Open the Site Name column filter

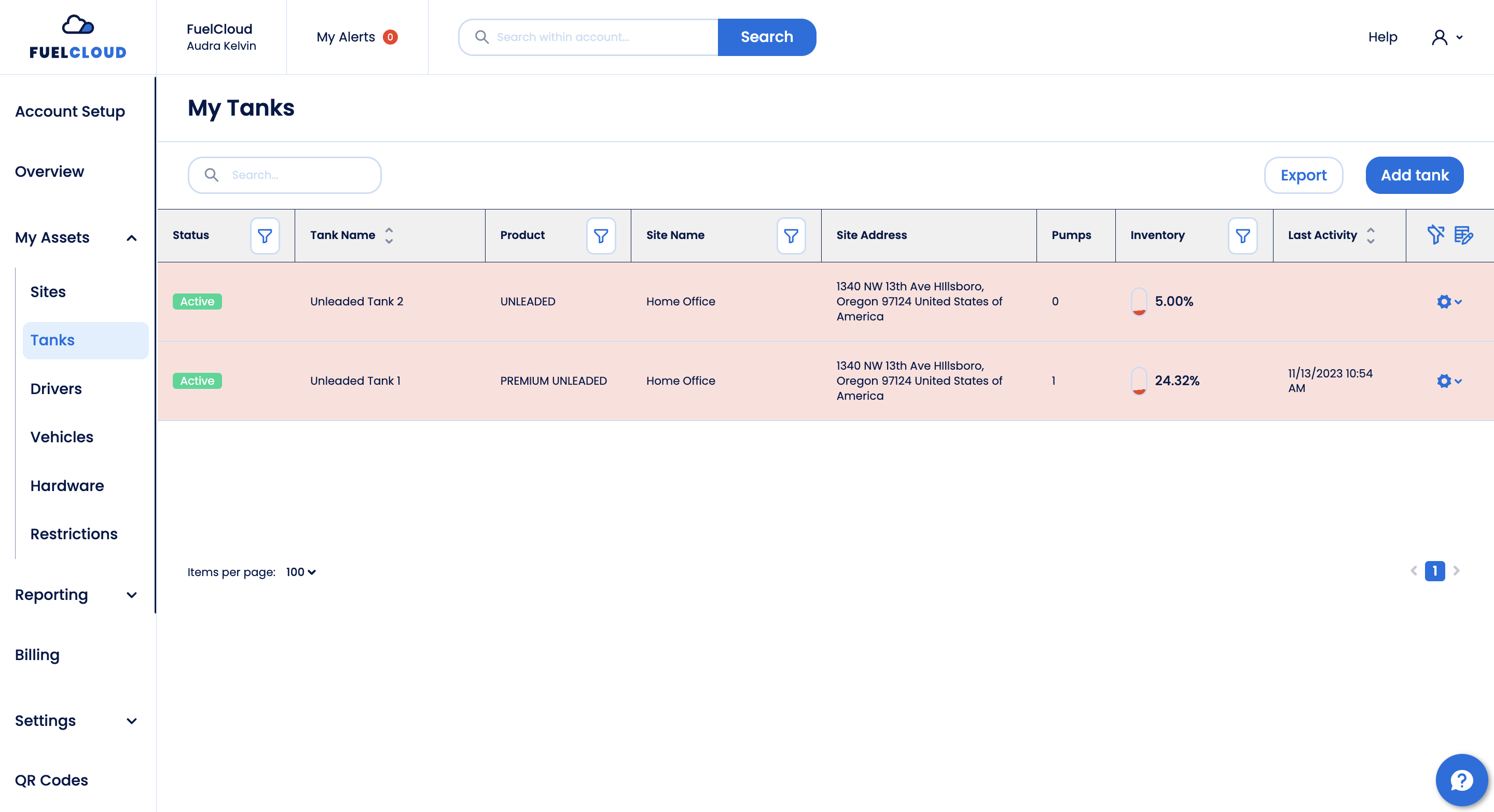coord(791,236)
